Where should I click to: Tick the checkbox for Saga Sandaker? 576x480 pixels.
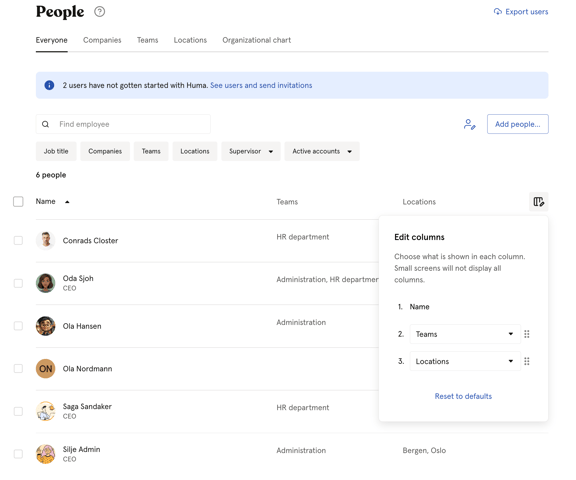[x=18, y=411]
